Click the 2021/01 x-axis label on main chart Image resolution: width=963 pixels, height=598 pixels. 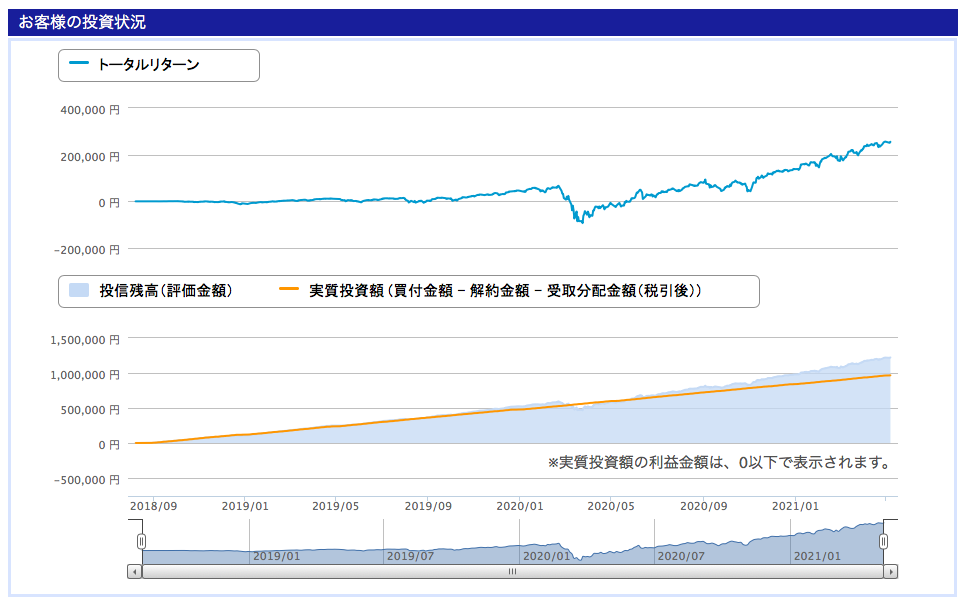tap(795, 506)
